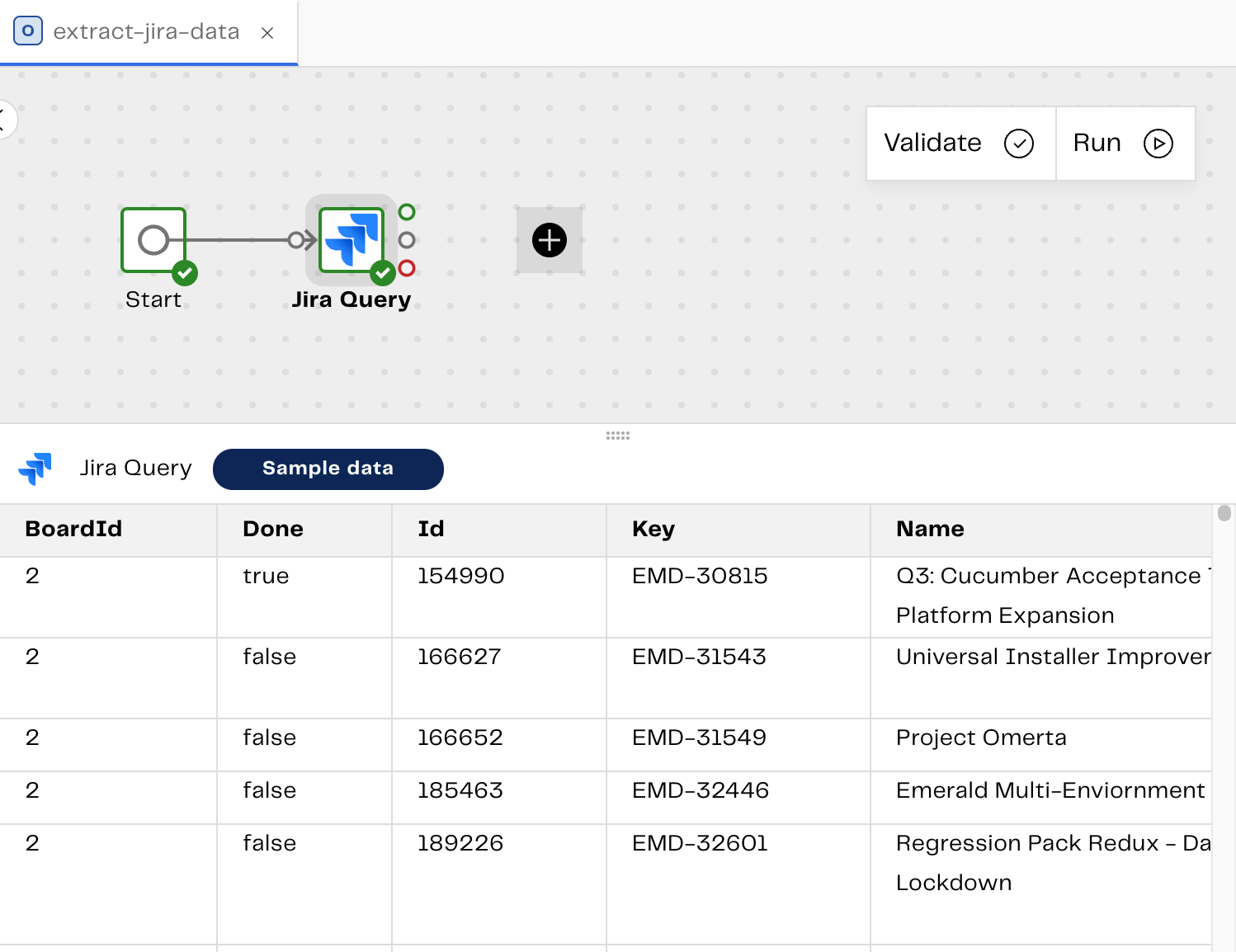Click the green check badge on the Jira Query node
Image resolution: width=1236 pixels, height=952 pixels.
382,272
